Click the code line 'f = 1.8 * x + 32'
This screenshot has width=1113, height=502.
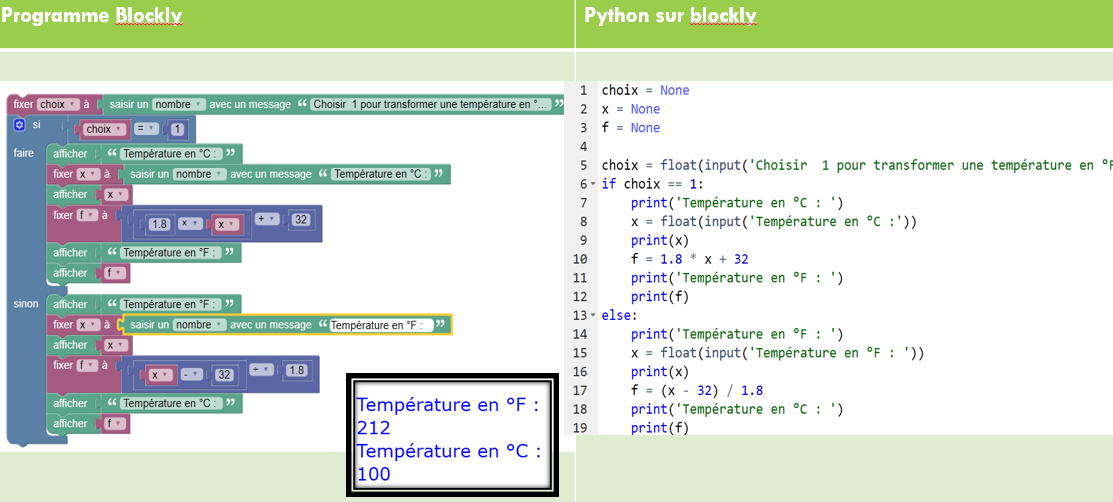pyautogui.click(x=690, y=259)
